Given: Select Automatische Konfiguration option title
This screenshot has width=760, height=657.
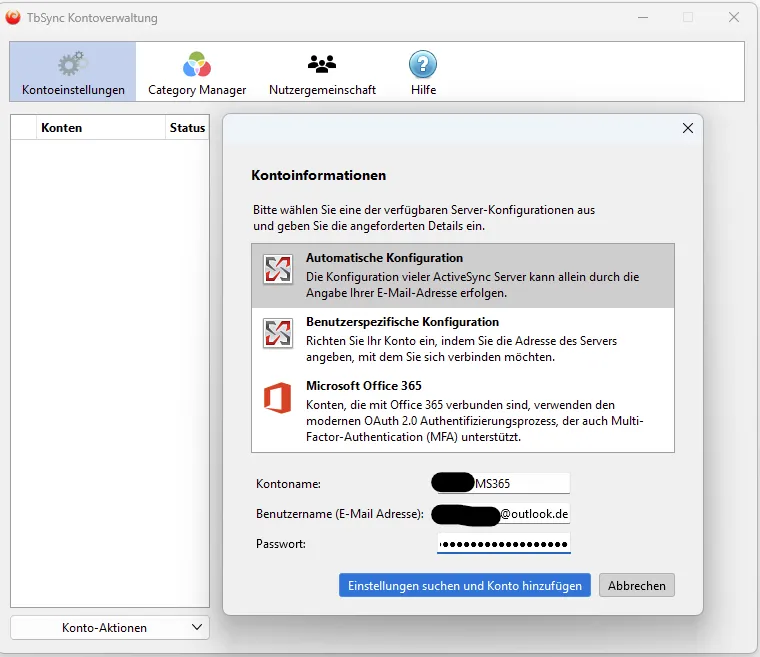Looking at the screenshot, I should click(x=384, y=257).
